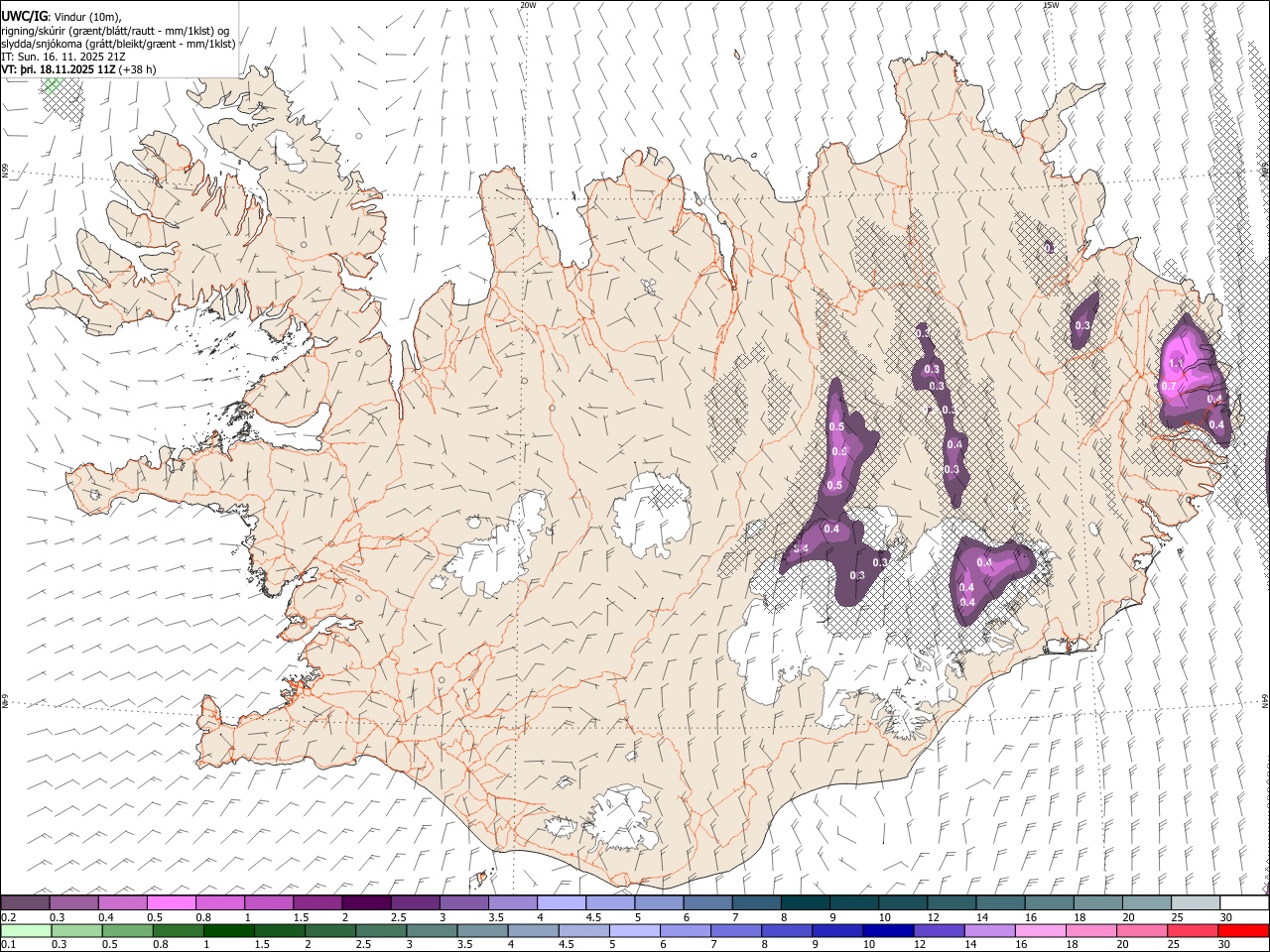Pick the upper-scale pale grey swatch between 25 and 30
Viewport: 1270px width, 952px height.
pyautogui.click(x=1196, y=903)
